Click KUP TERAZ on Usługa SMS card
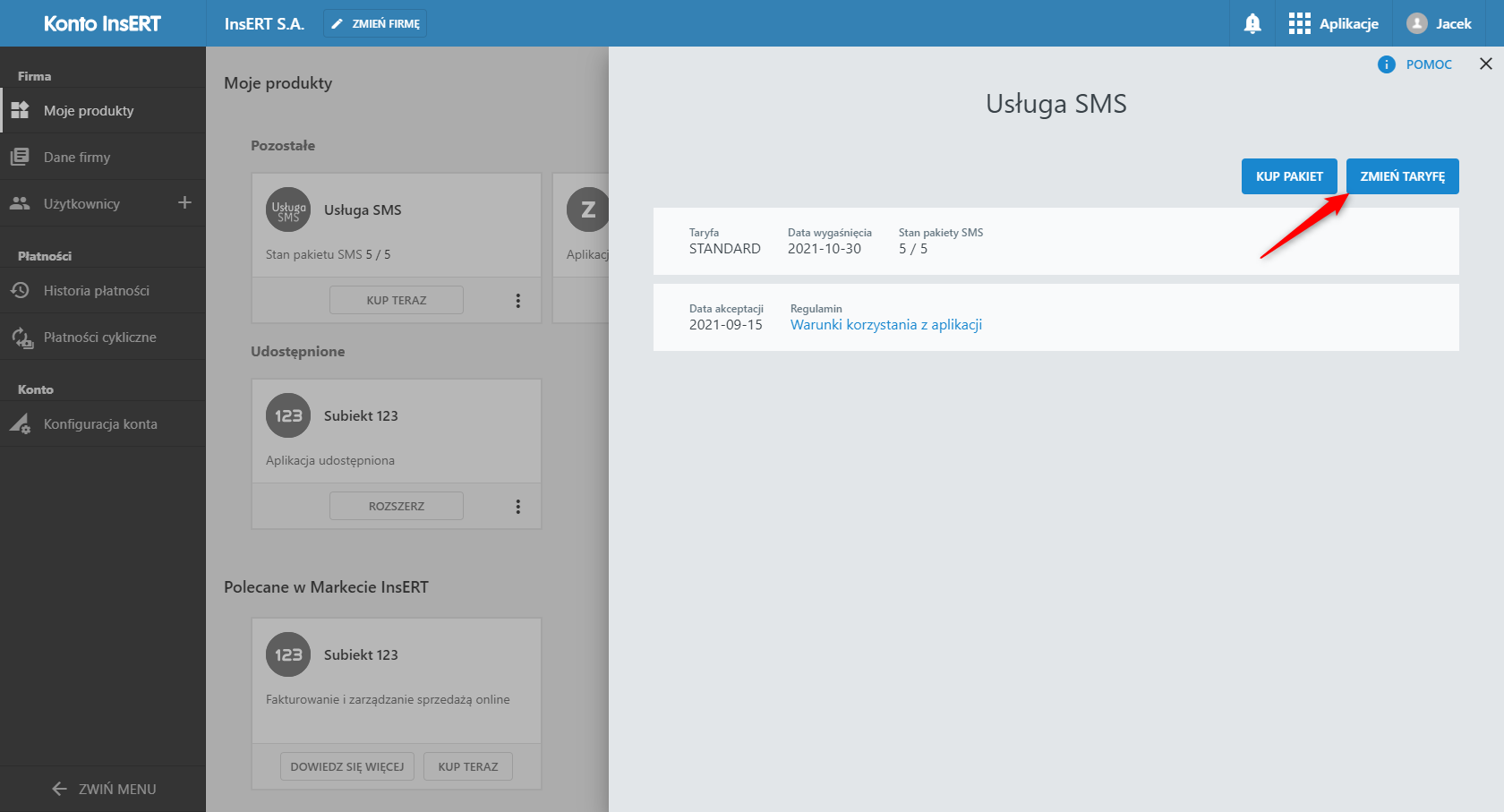The height and width of the screenshot is (812, 1504). (x=397, y=300)
